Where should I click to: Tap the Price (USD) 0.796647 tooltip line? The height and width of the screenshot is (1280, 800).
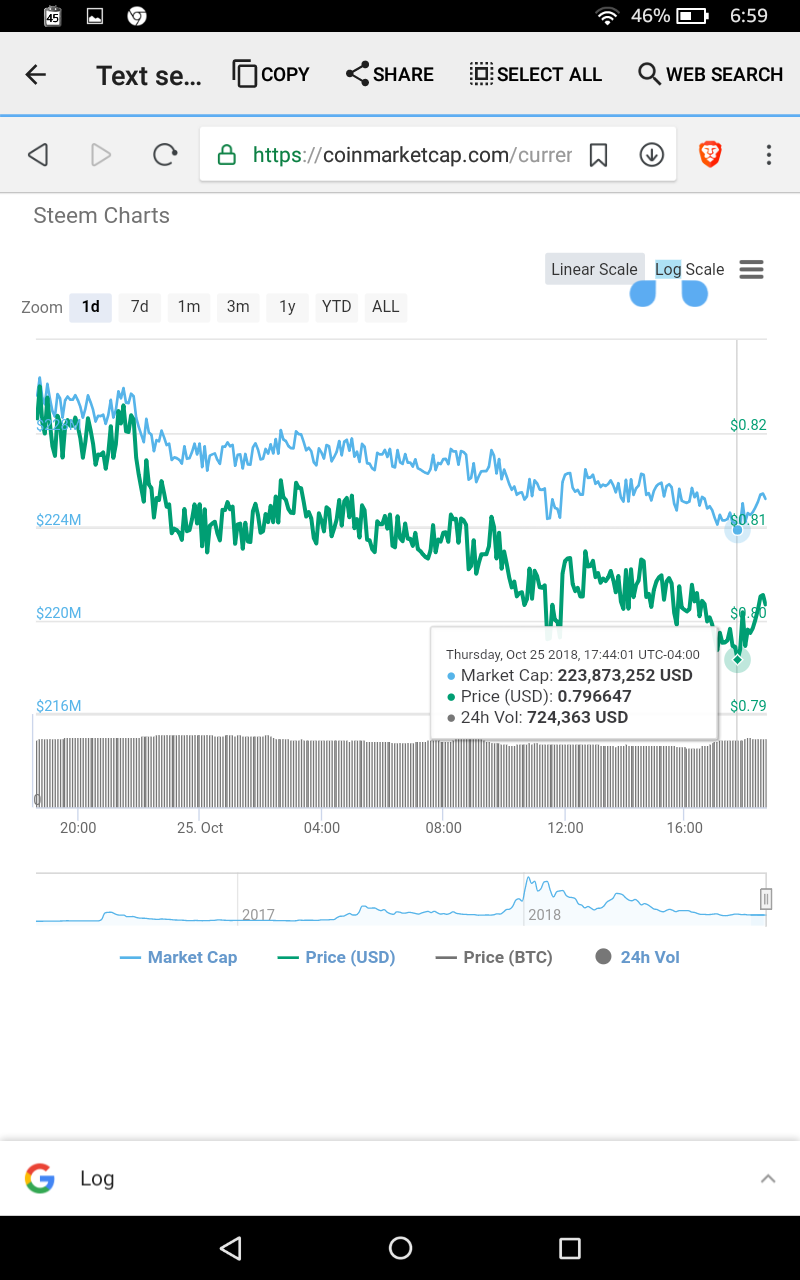(x=539, y=696)
